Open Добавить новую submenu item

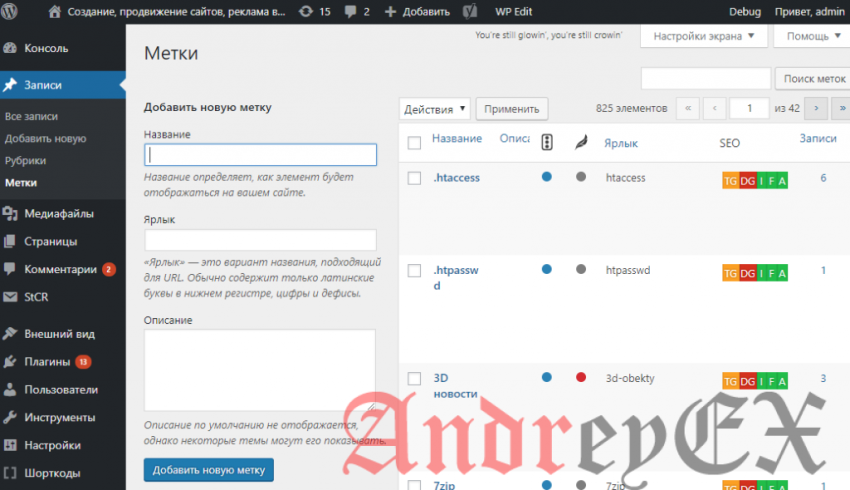click(46, 138)
